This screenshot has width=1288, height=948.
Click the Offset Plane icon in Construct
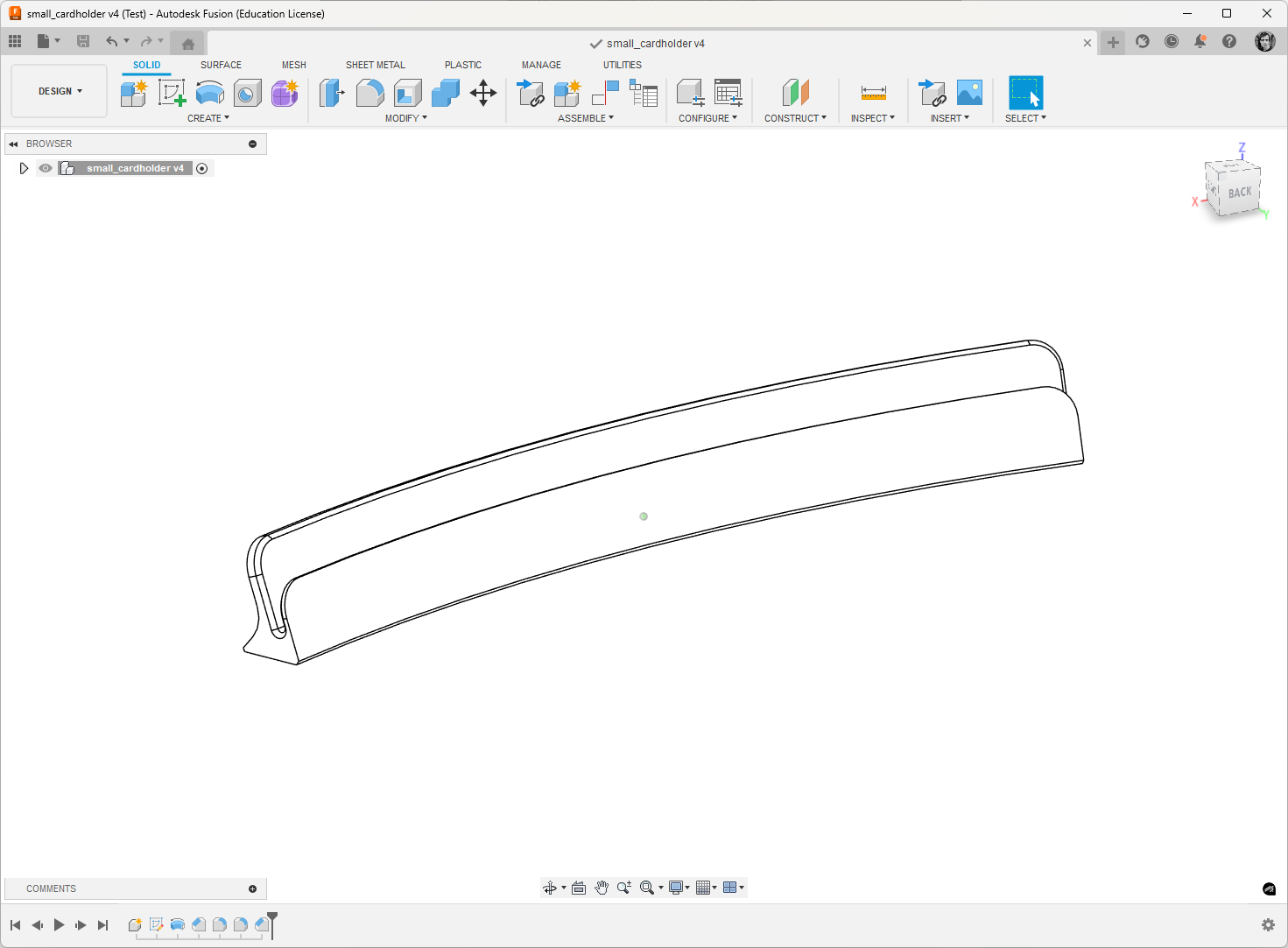click(795, 93)
